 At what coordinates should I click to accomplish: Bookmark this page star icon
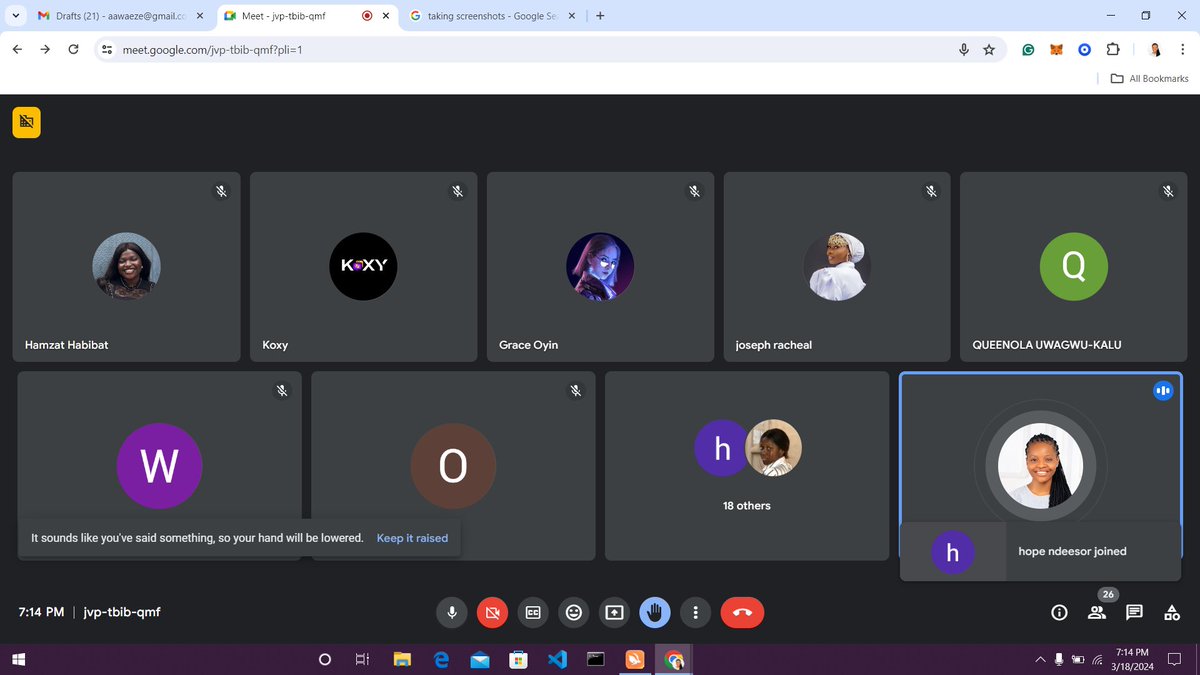click(989, 49)
